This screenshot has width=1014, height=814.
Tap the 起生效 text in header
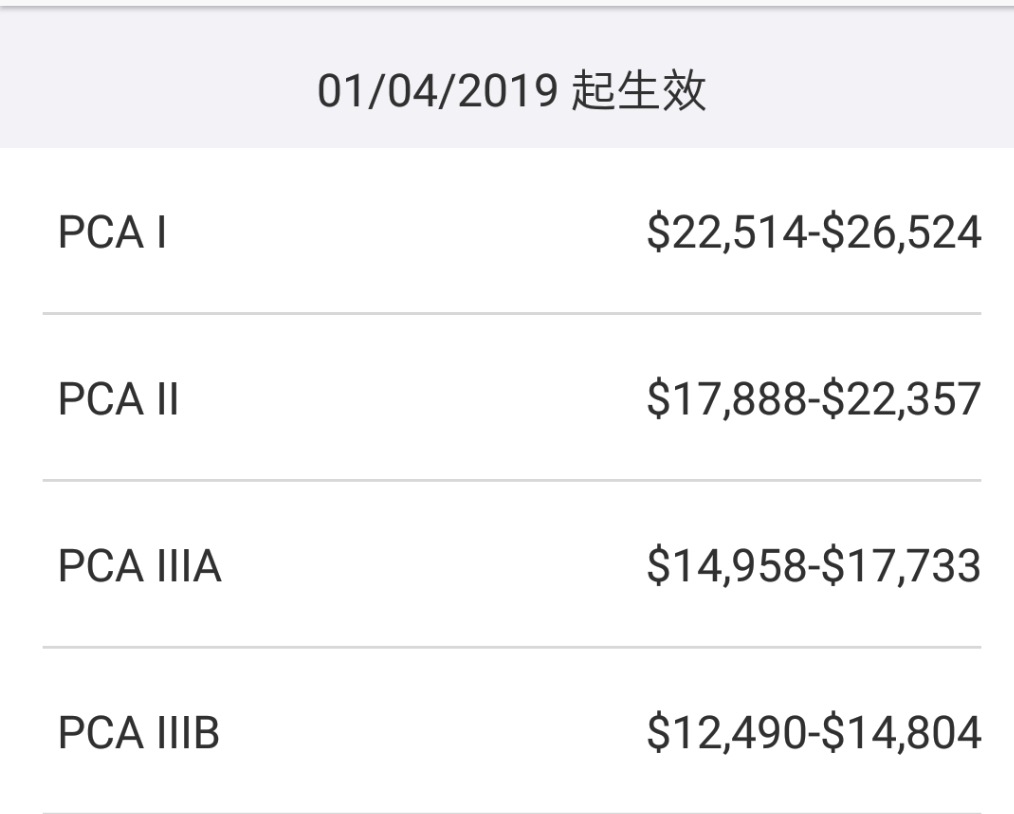coord(639,91)
